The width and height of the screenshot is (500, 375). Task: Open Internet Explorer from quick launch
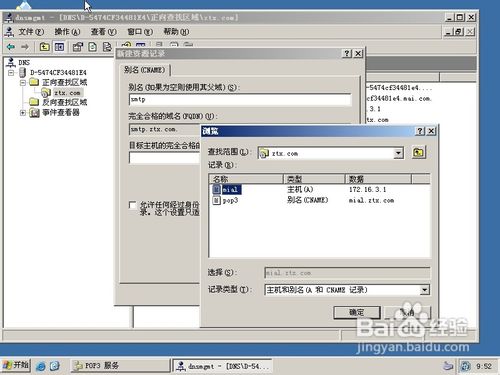click(x=41, y=366)
